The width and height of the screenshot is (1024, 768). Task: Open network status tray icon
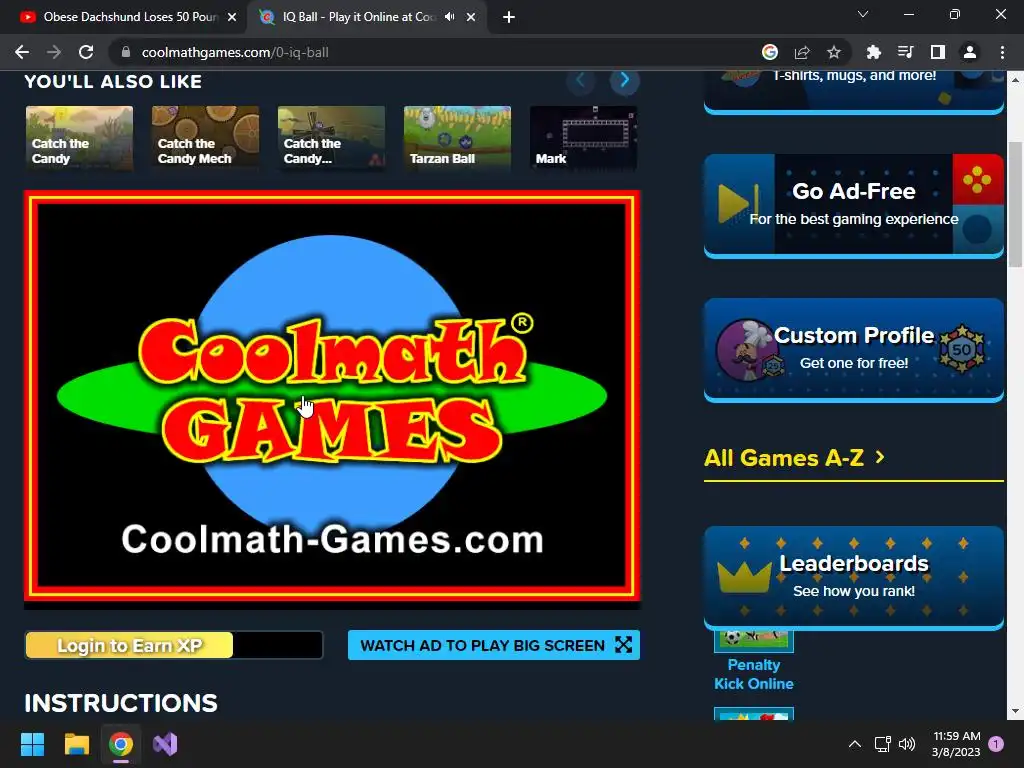(882, 744)
